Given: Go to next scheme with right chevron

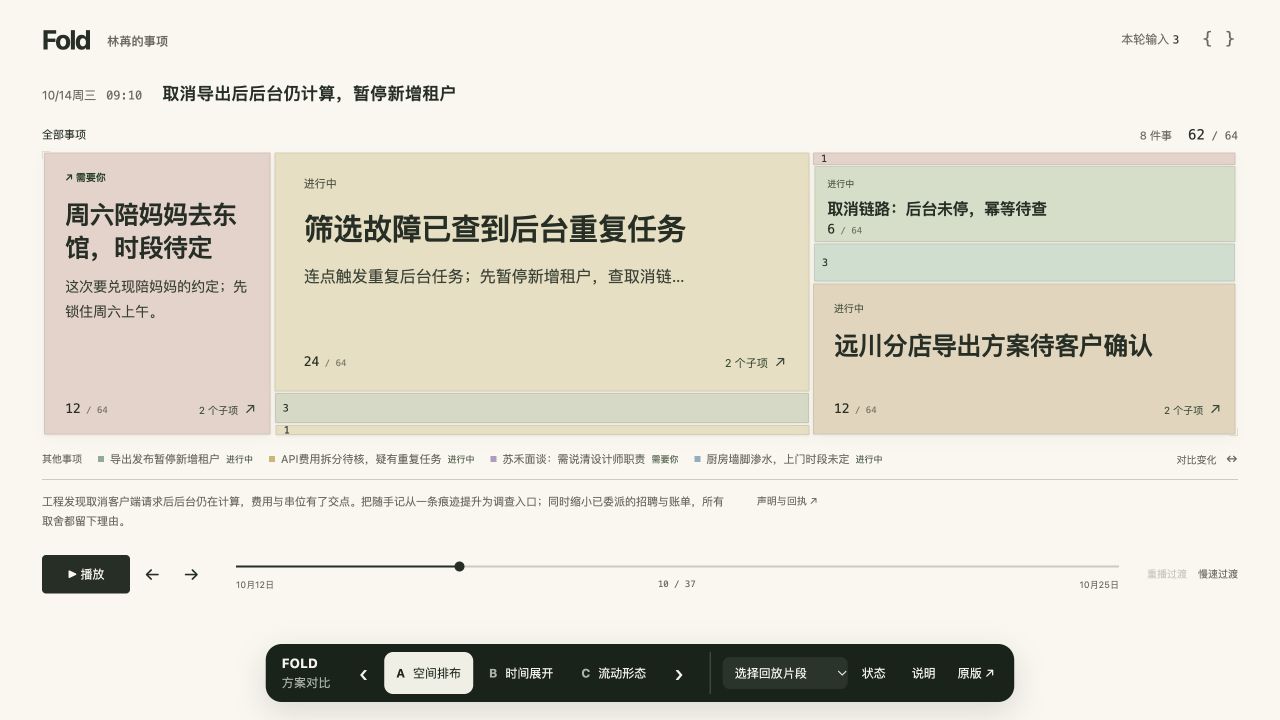Looking at the screenshot, I should click(679, 674).
